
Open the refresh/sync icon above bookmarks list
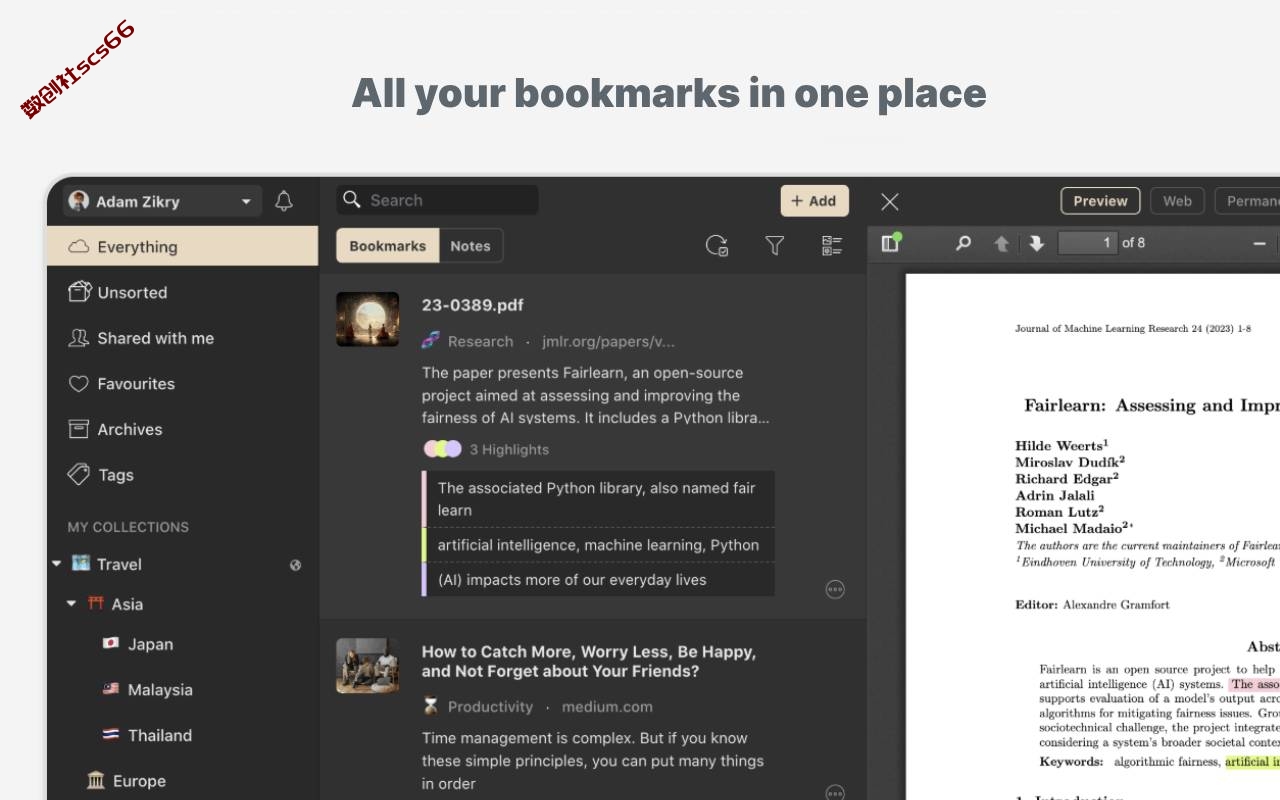(x=717, y=245)
